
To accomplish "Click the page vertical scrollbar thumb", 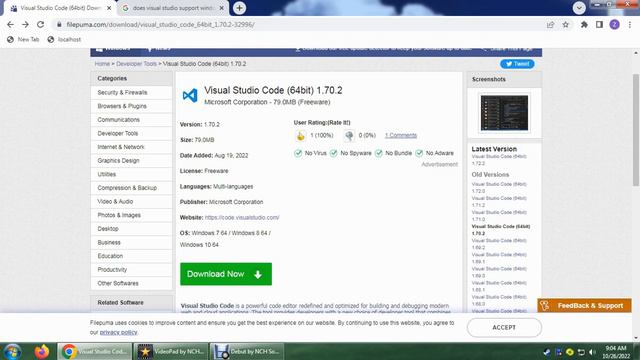I will pyautogui.click(x=636, y=129).
